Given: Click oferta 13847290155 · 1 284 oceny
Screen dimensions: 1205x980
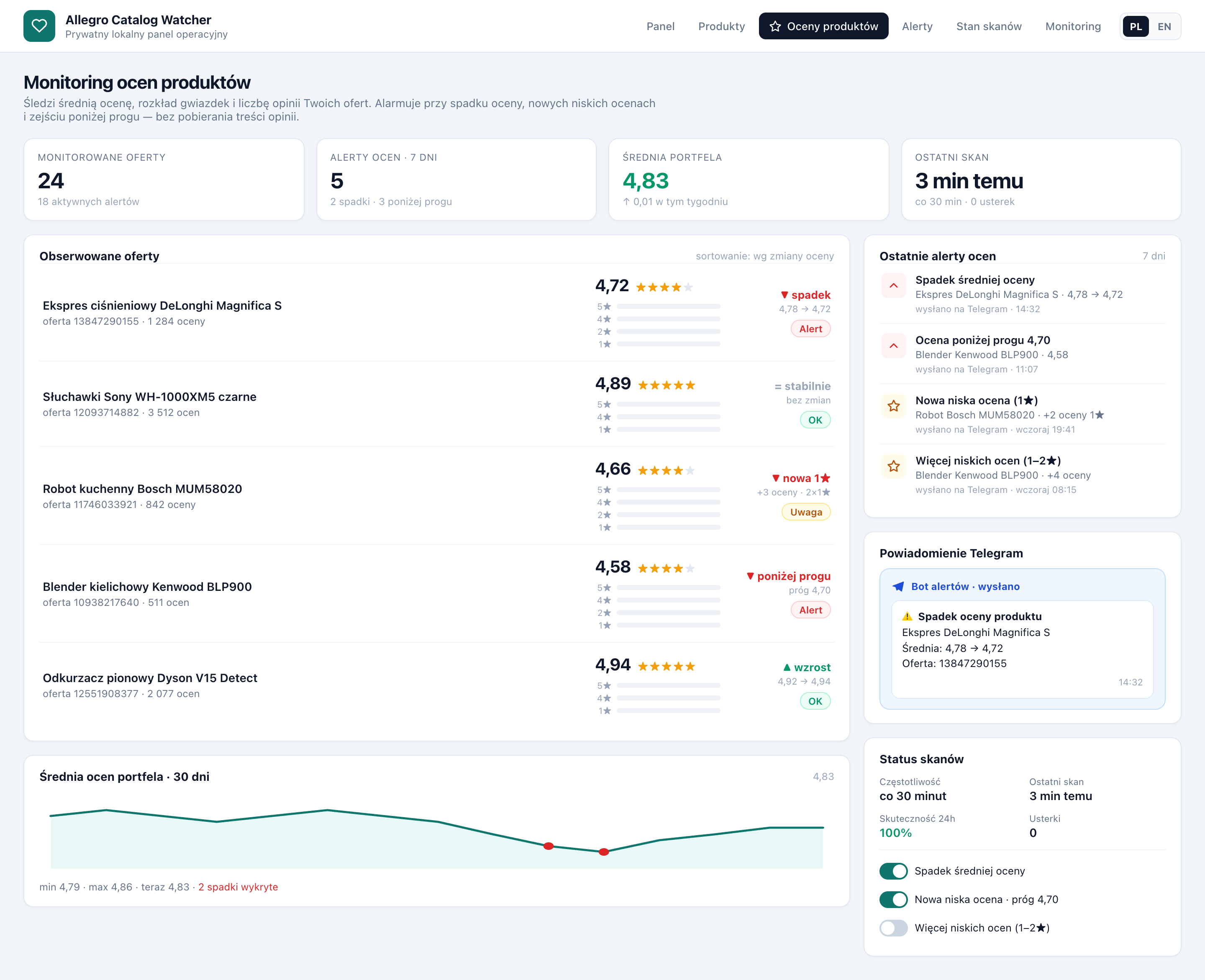Looking at the screenshot, I should (x=123, y=322).
